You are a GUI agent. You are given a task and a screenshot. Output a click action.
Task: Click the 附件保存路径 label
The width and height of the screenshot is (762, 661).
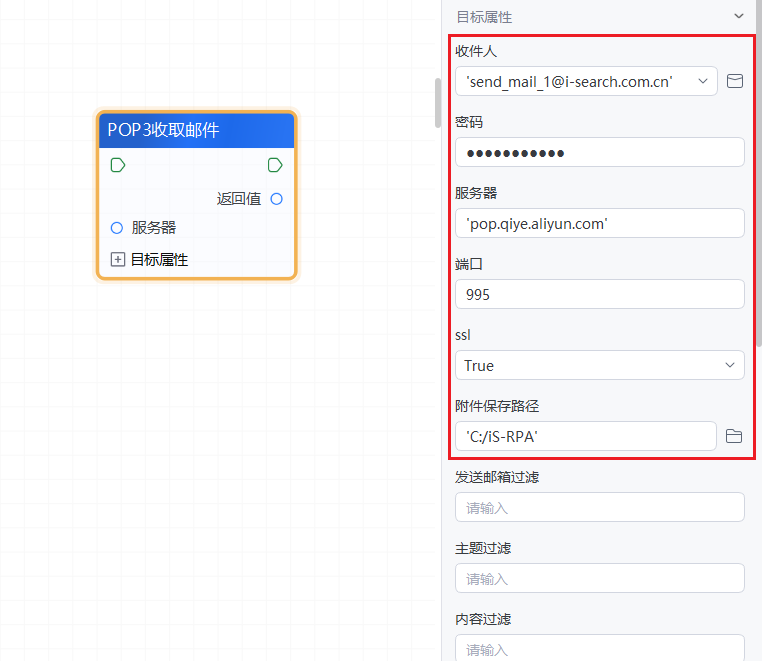click(x=497, y=406)
